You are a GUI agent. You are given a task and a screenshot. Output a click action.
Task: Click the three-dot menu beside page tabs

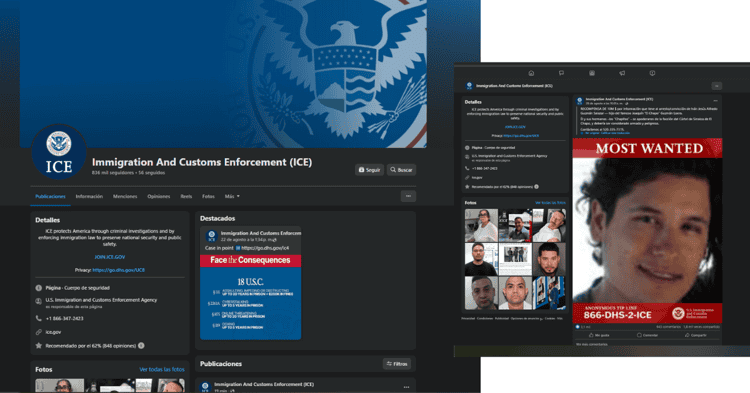(408, 196)
